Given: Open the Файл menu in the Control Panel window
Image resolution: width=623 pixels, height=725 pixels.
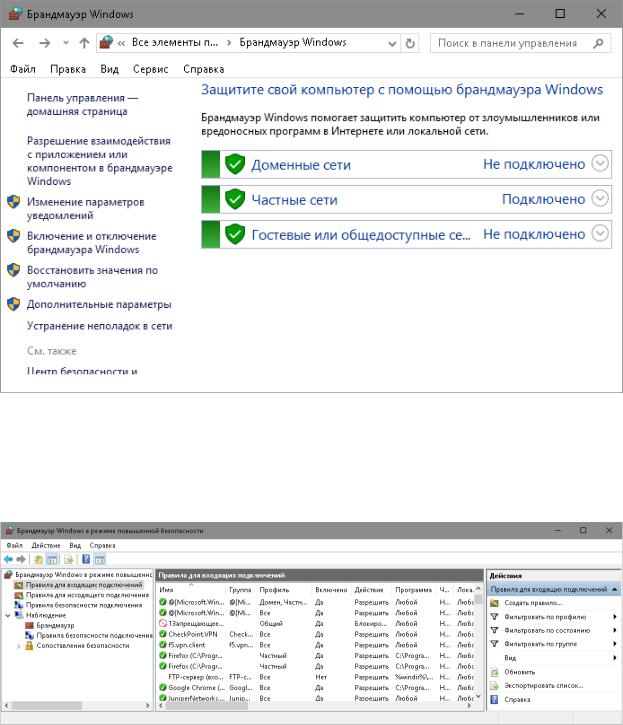Looking at the screenshot, I should [23, 69].
